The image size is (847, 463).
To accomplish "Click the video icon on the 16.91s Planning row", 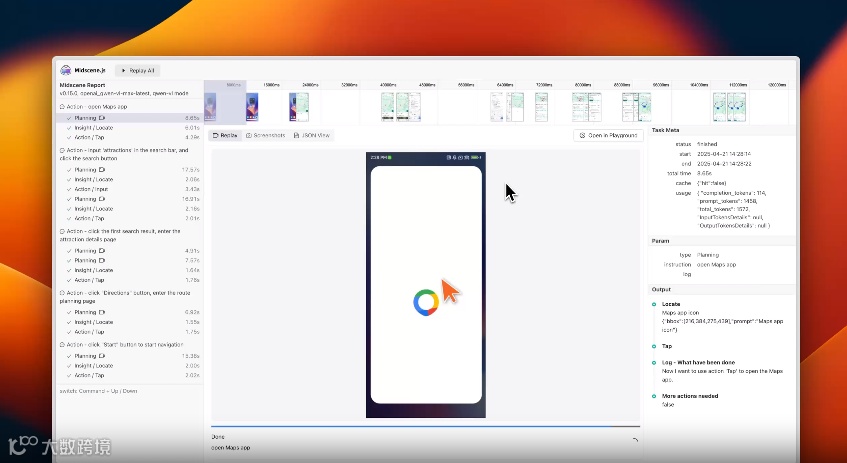I will pyautogui.click(x=102, y=199).
